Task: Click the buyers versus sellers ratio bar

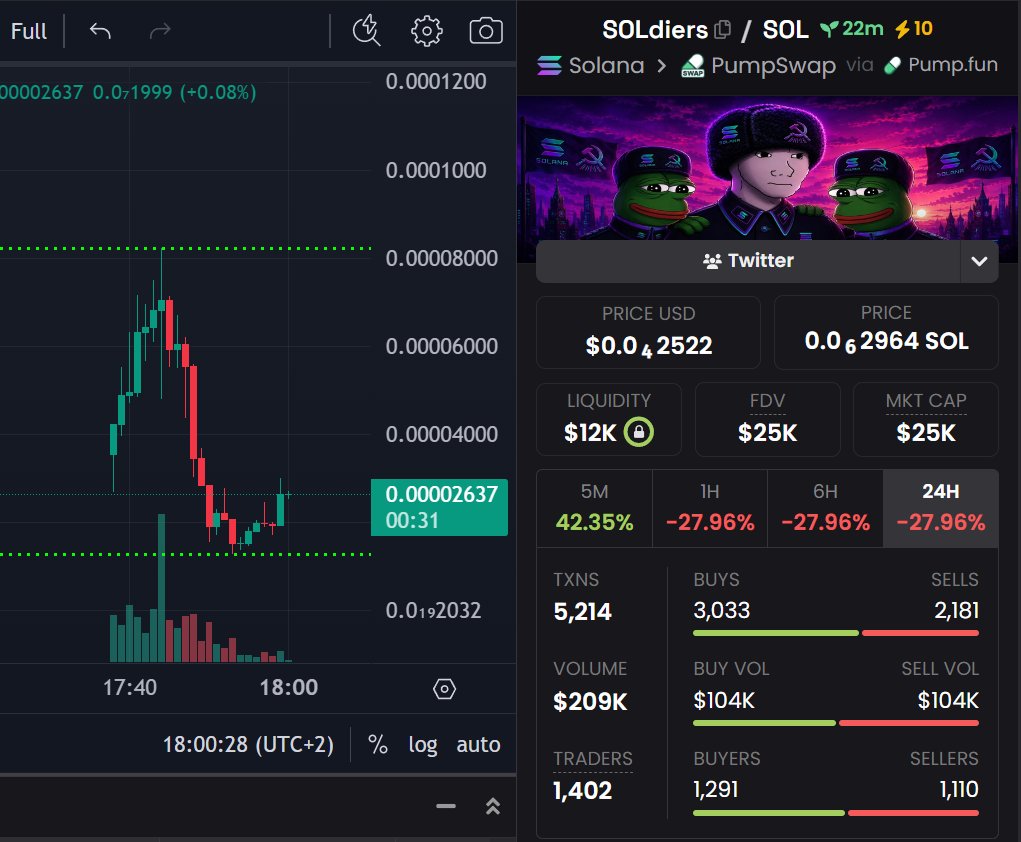Action: (x=836, y=813)
